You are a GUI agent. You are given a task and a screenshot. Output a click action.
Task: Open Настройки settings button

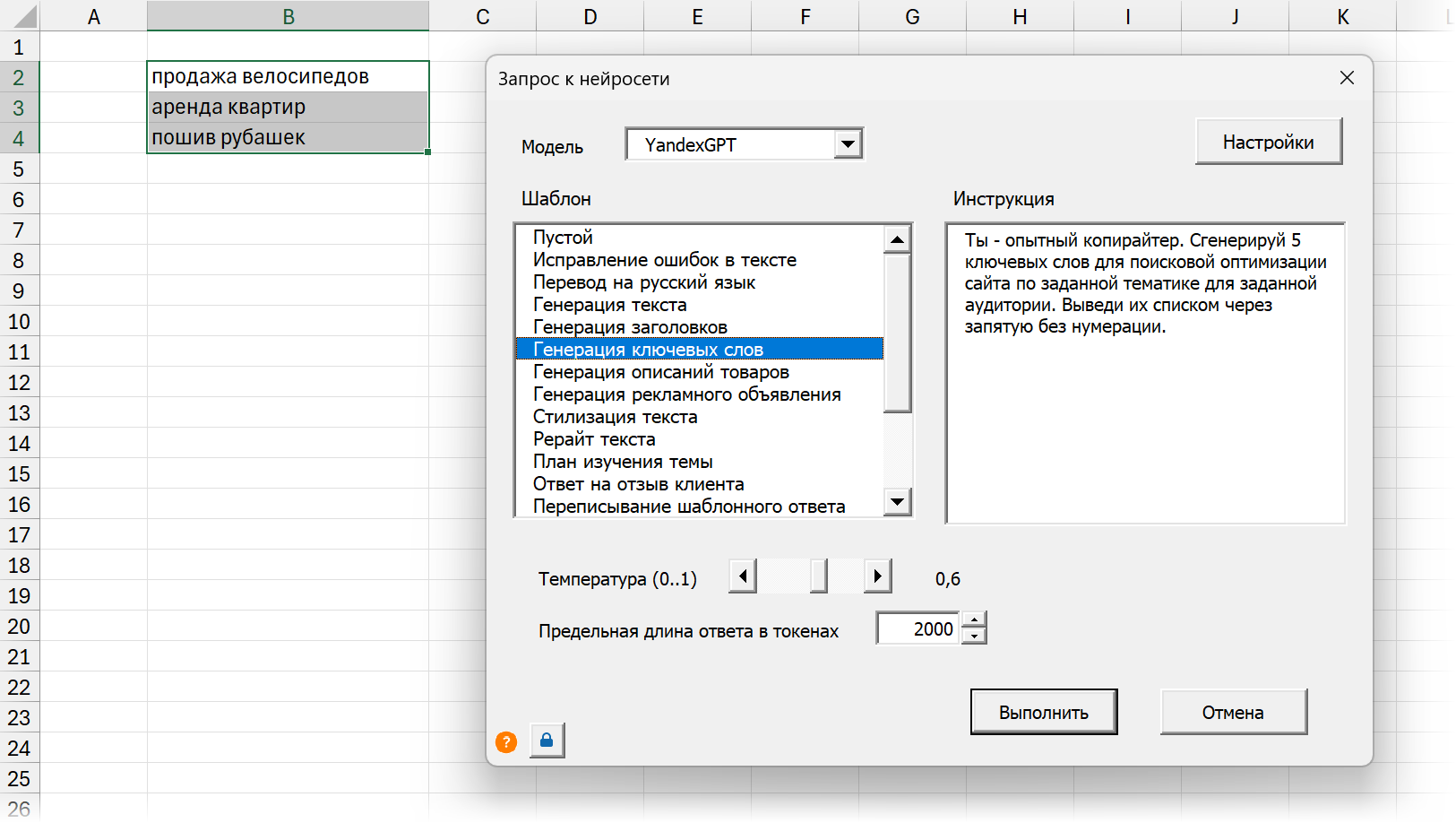1268,142
